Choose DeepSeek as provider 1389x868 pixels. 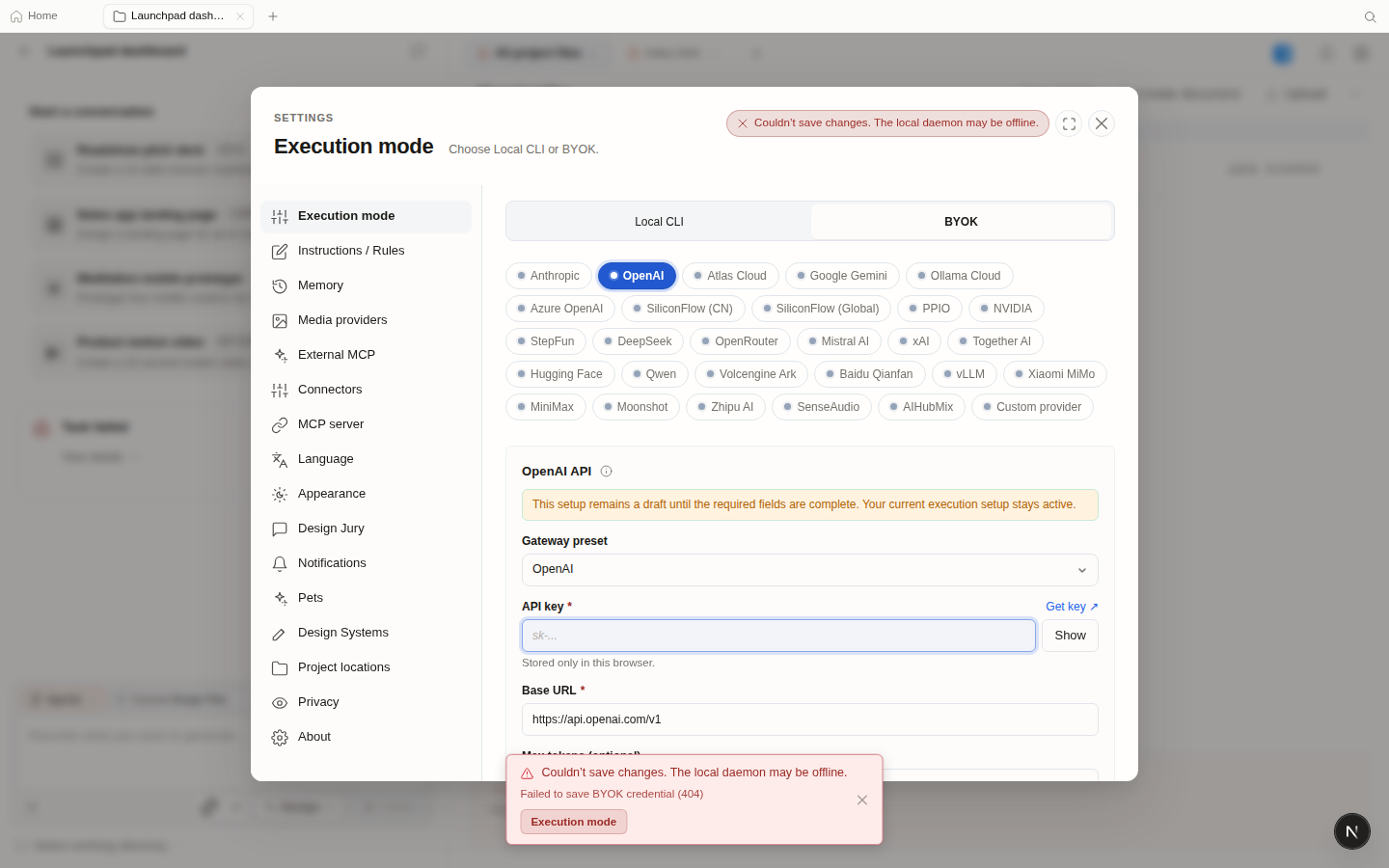(639, 341)
